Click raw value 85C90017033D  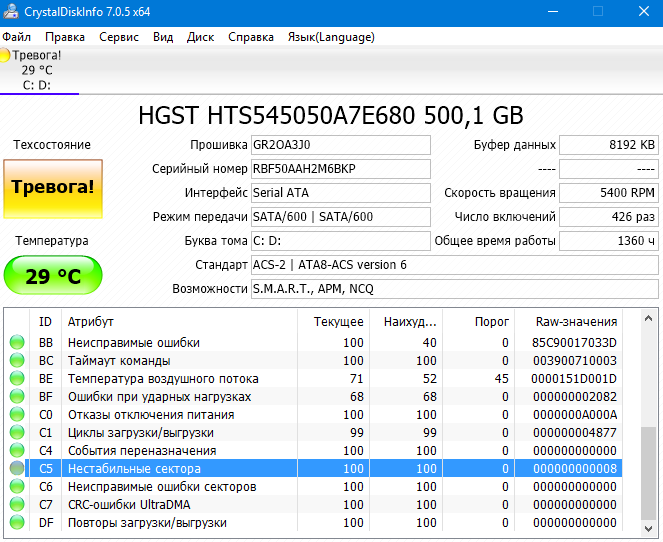click(574, 342)
